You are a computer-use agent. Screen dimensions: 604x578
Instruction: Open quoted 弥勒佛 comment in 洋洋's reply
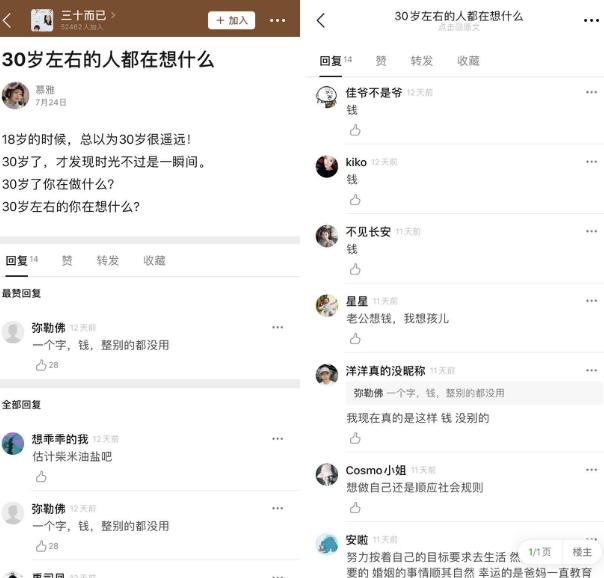click(473, 393)
